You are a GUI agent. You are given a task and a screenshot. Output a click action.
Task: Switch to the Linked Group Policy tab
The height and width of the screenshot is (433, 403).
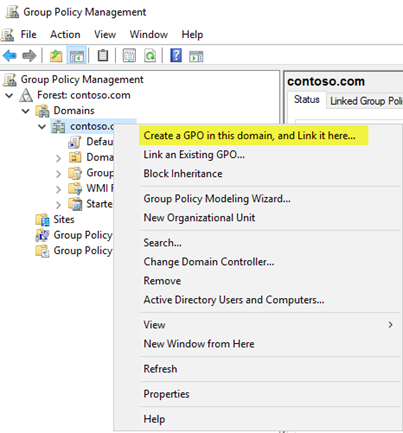(366, 101)
